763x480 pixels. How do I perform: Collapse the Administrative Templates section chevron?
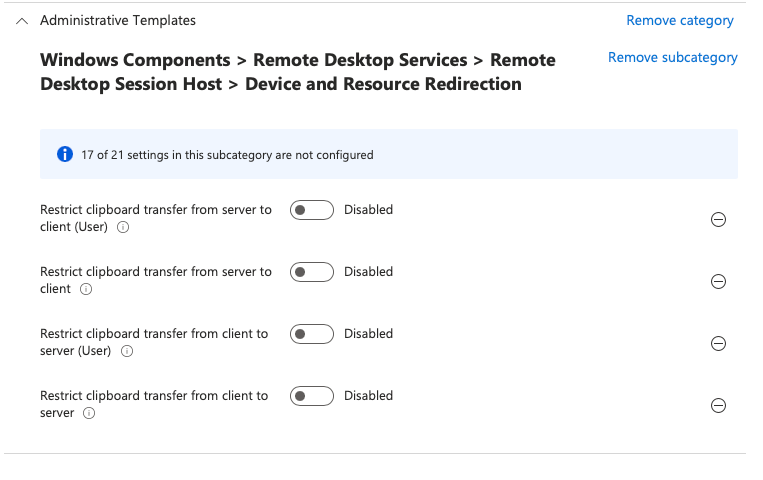22,21
